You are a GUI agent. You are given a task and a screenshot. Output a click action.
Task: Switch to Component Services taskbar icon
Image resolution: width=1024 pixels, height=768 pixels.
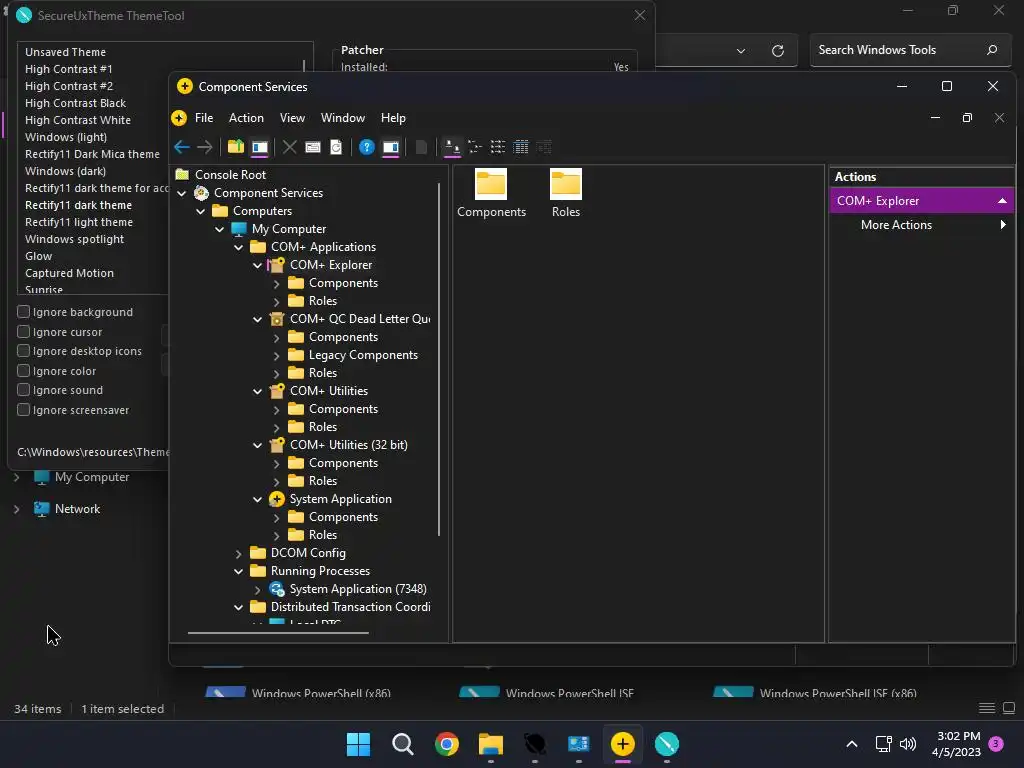[622, 744]
